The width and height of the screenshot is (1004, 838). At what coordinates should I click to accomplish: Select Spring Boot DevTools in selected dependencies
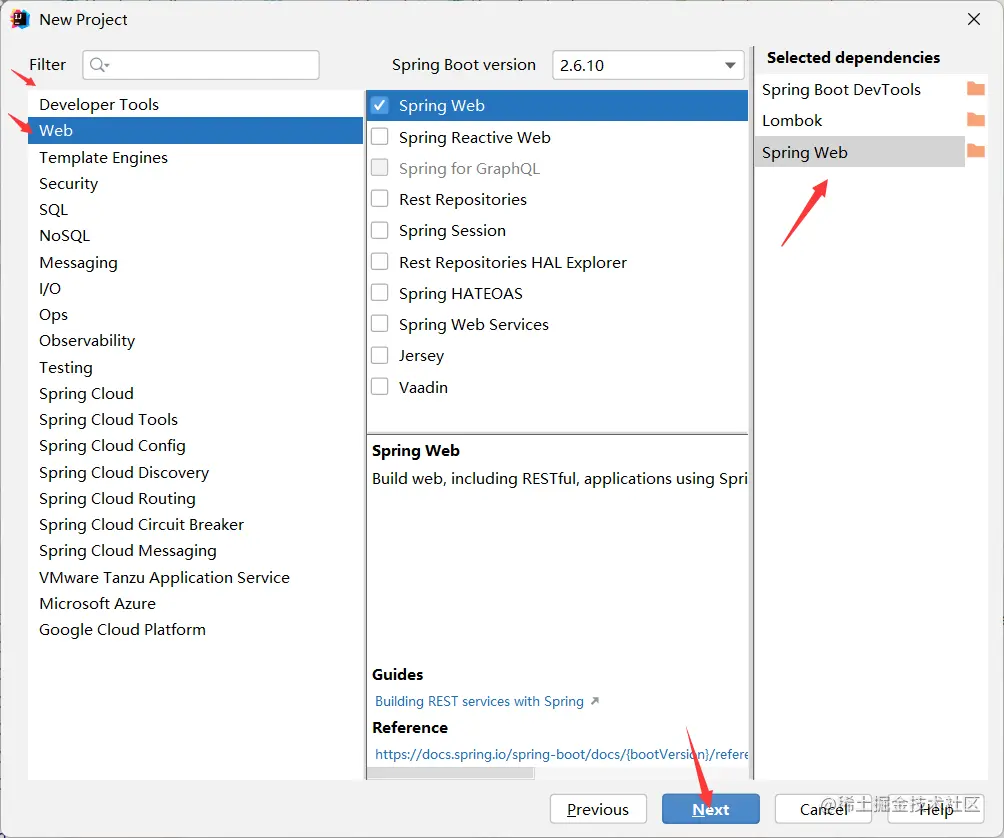[x=859, y=90]
